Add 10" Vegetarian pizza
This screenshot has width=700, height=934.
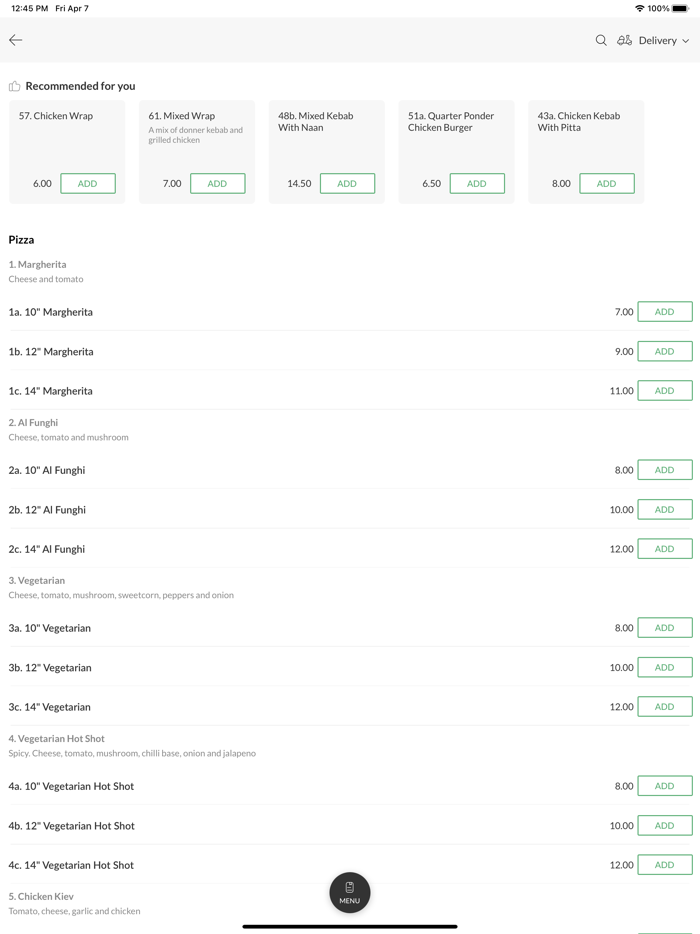(x=664, y=628)
